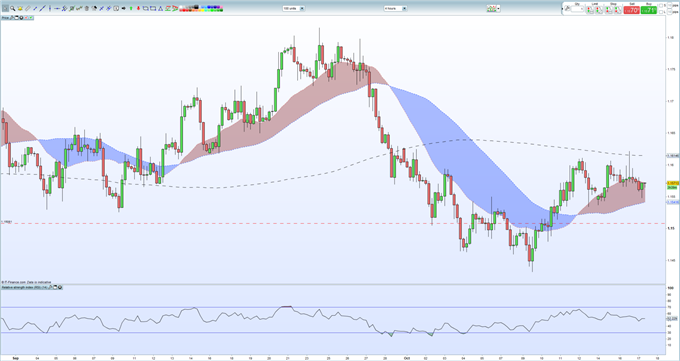Pick the triangle drawing tool
Image resolution: width=680 pixels, height=361 pixels.
point(160,9)
